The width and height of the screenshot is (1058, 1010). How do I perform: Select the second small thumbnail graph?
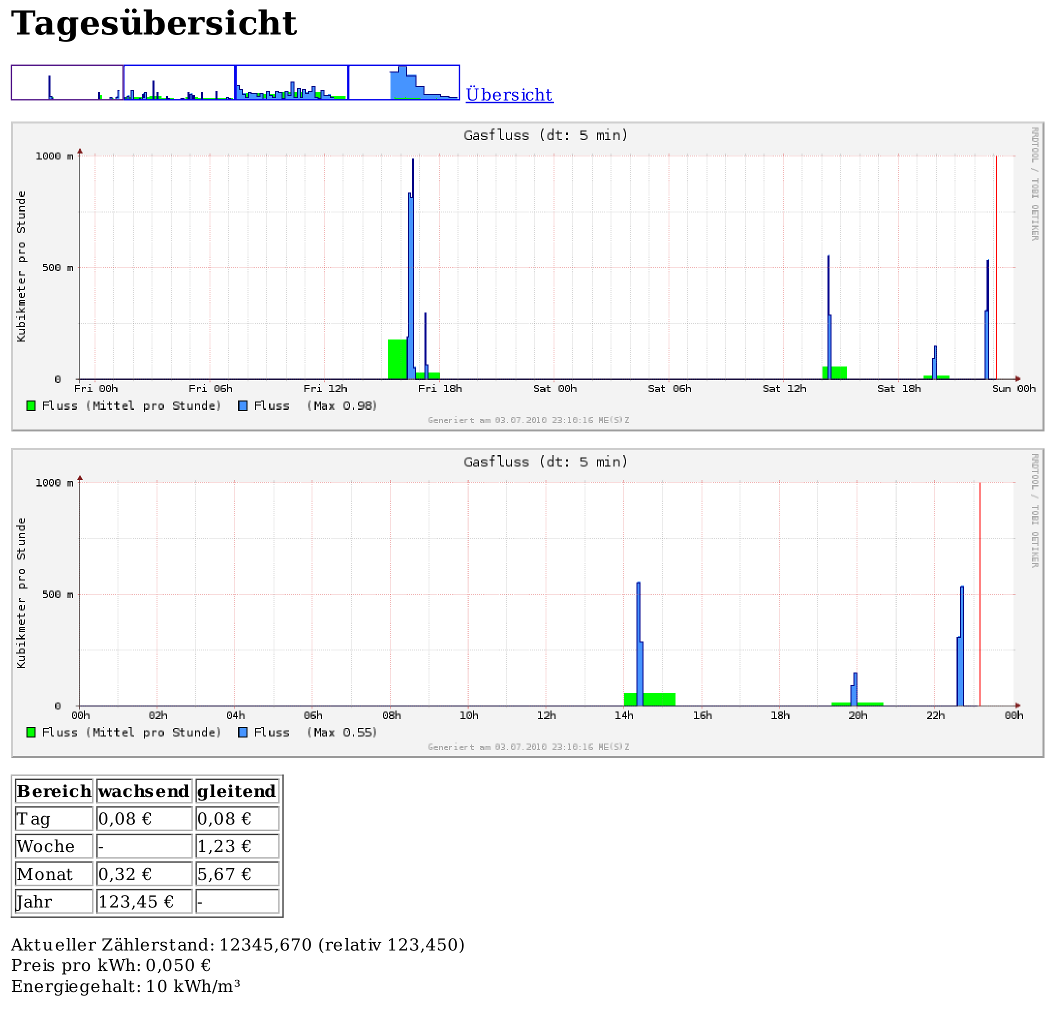pyautogui.click(x=179, y=83)
